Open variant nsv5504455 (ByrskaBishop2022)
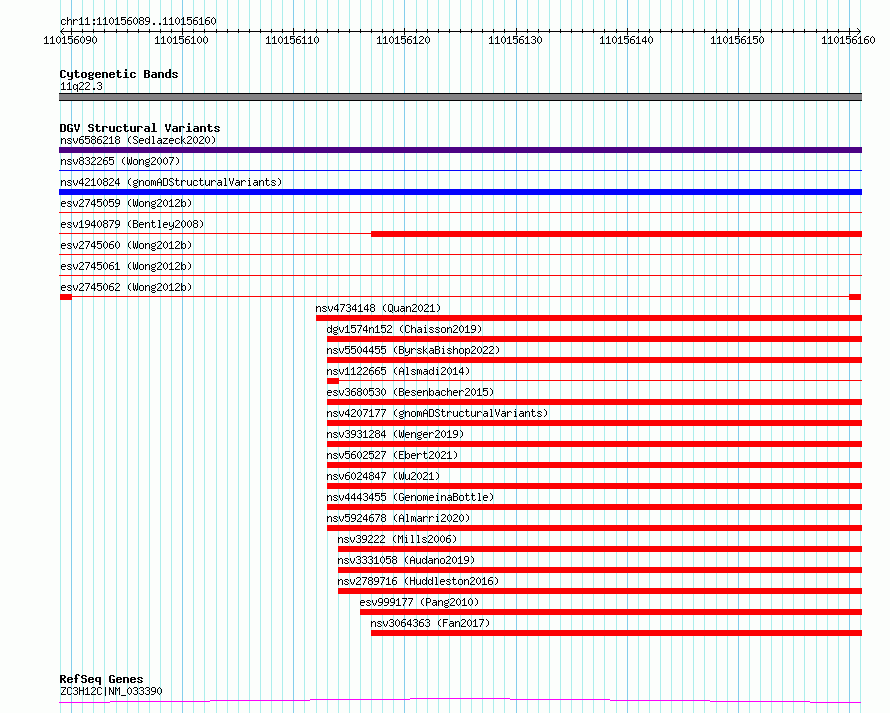 pos(413,350)
